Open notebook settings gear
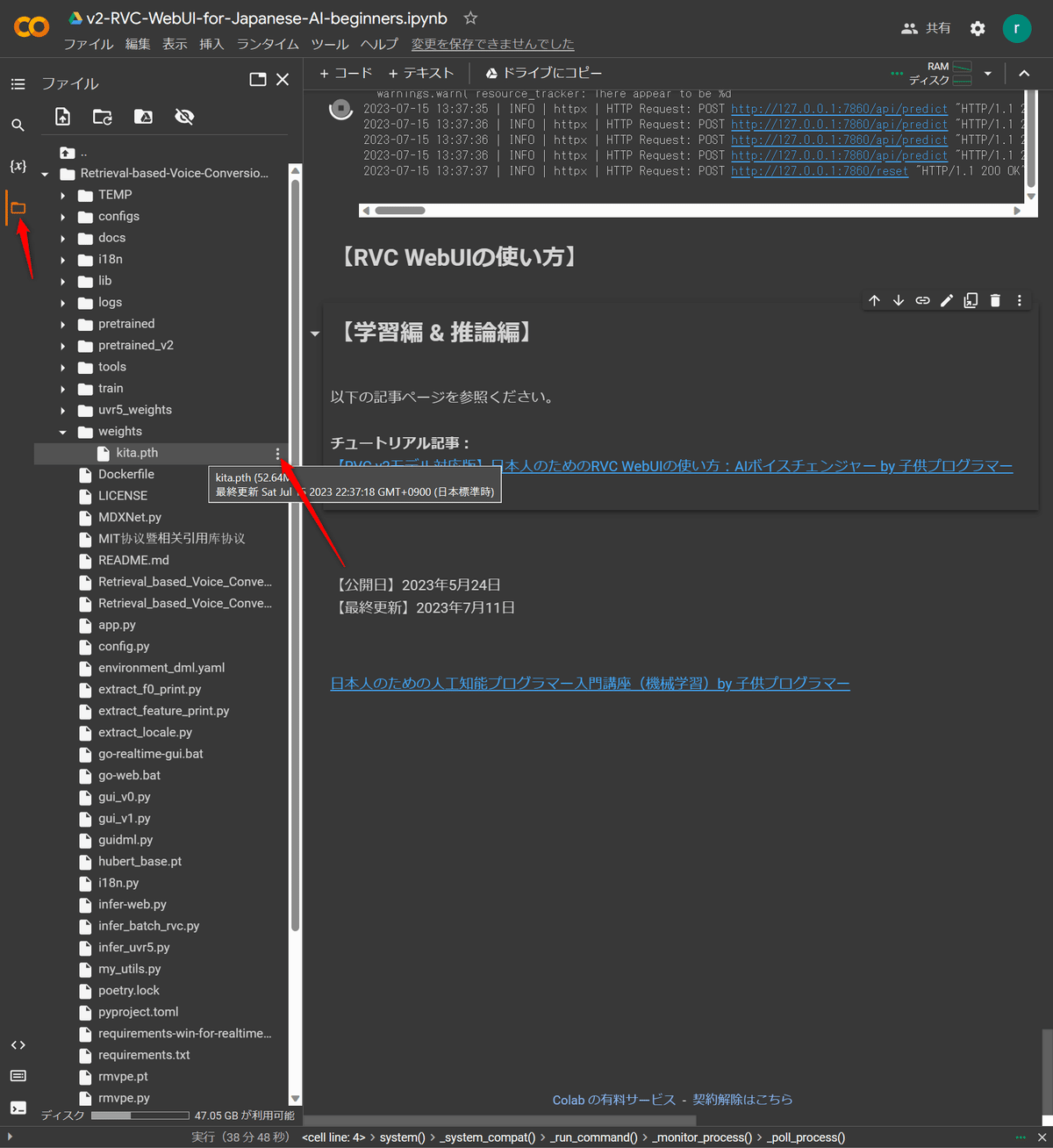Image resolution: width=1053 pixels, height=1148 pixels. coord(978,29)
